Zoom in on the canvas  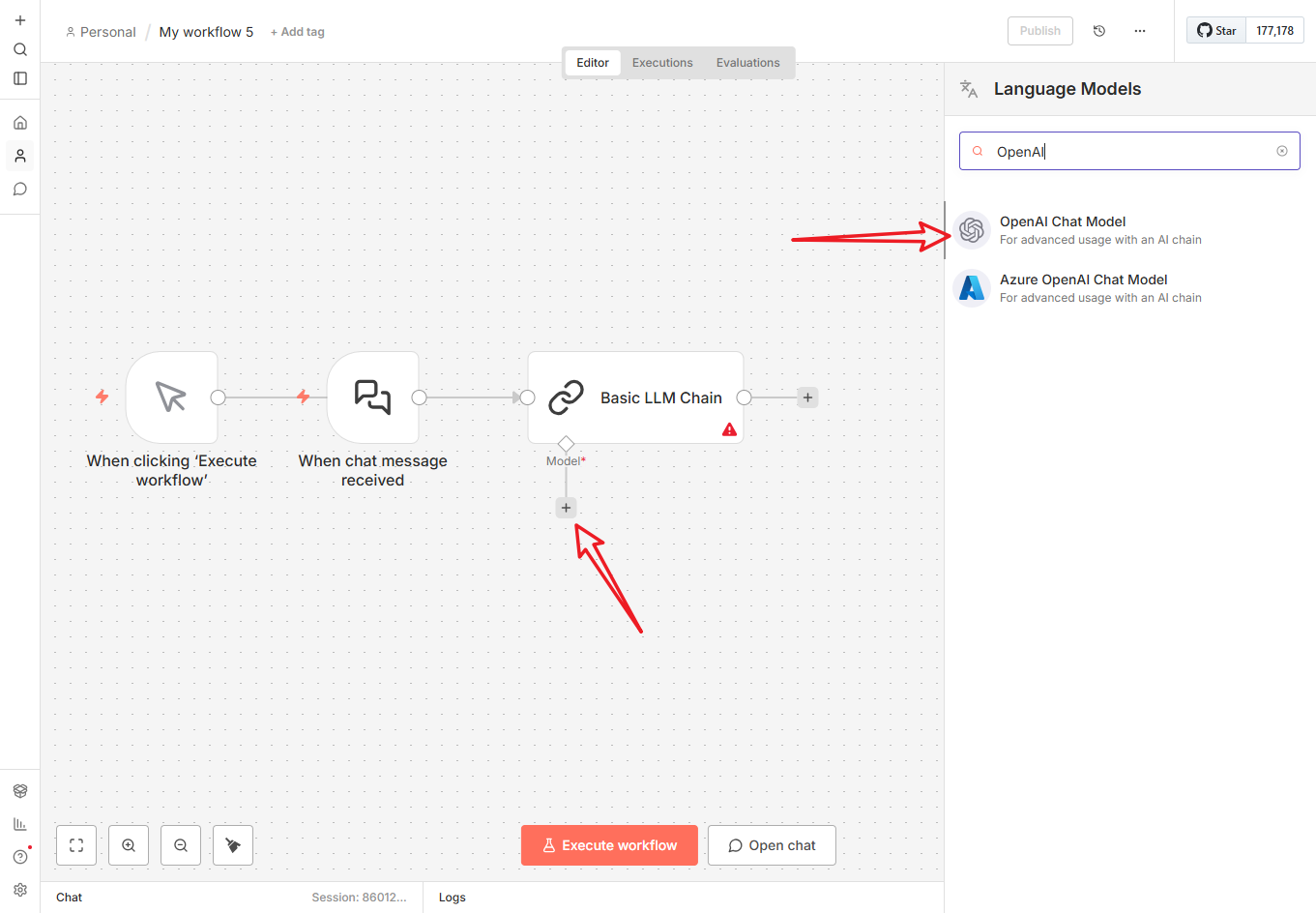[129, 845]
